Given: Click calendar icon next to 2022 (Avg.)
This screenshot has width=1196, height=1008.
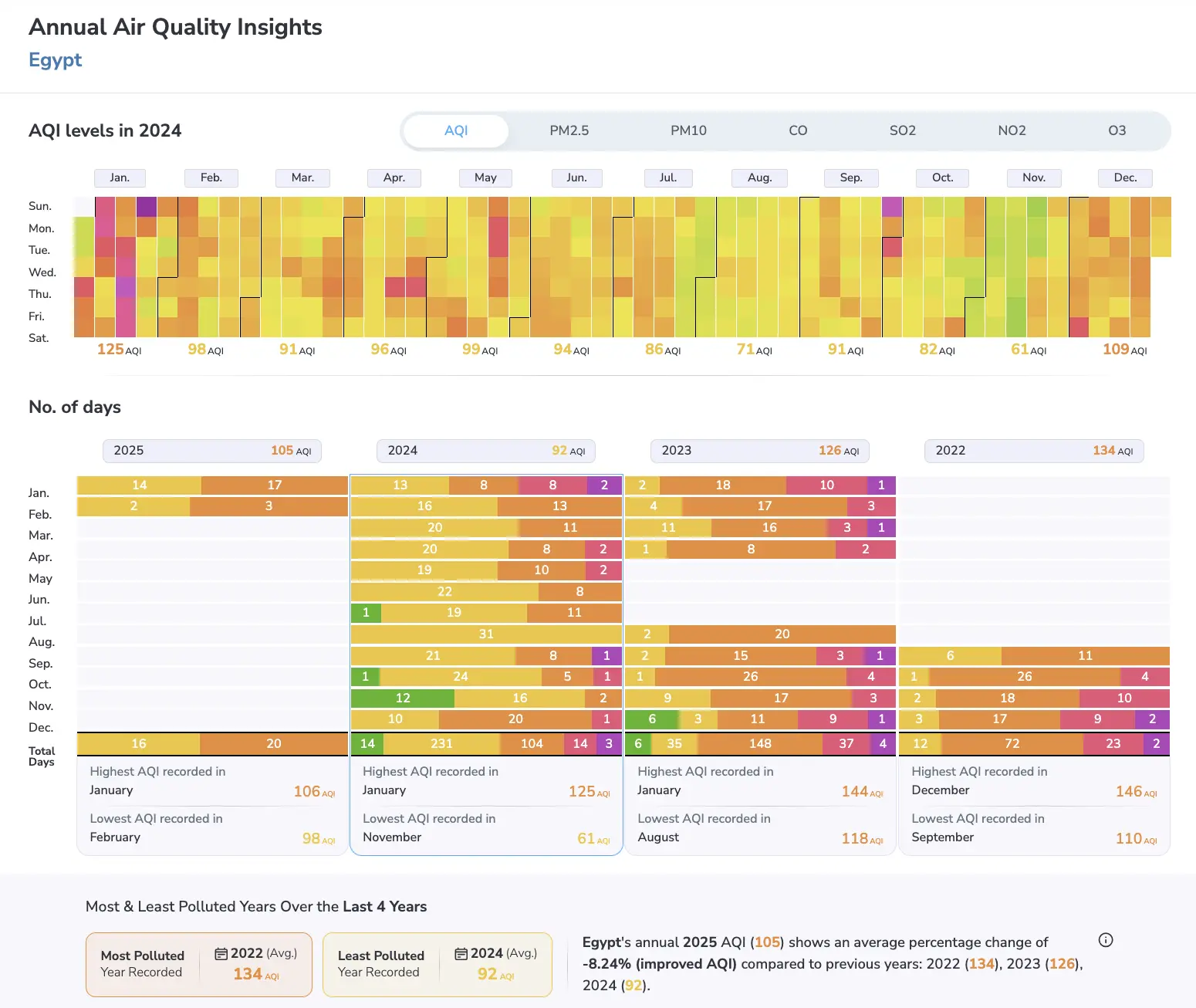Looking at the screenshot, I should coord(221,954).
